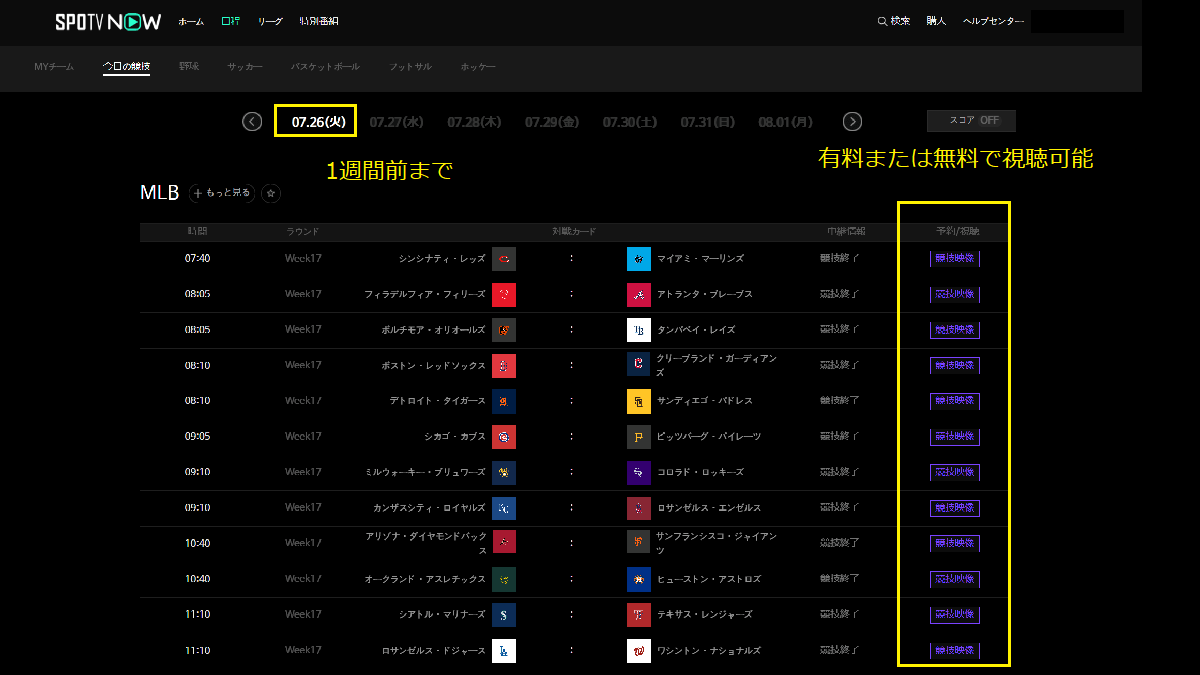Watch 競技映像 for Reds vs Marlins
Screen dimensions: 1200x675
pyautogui.click(x=955, y=259)
